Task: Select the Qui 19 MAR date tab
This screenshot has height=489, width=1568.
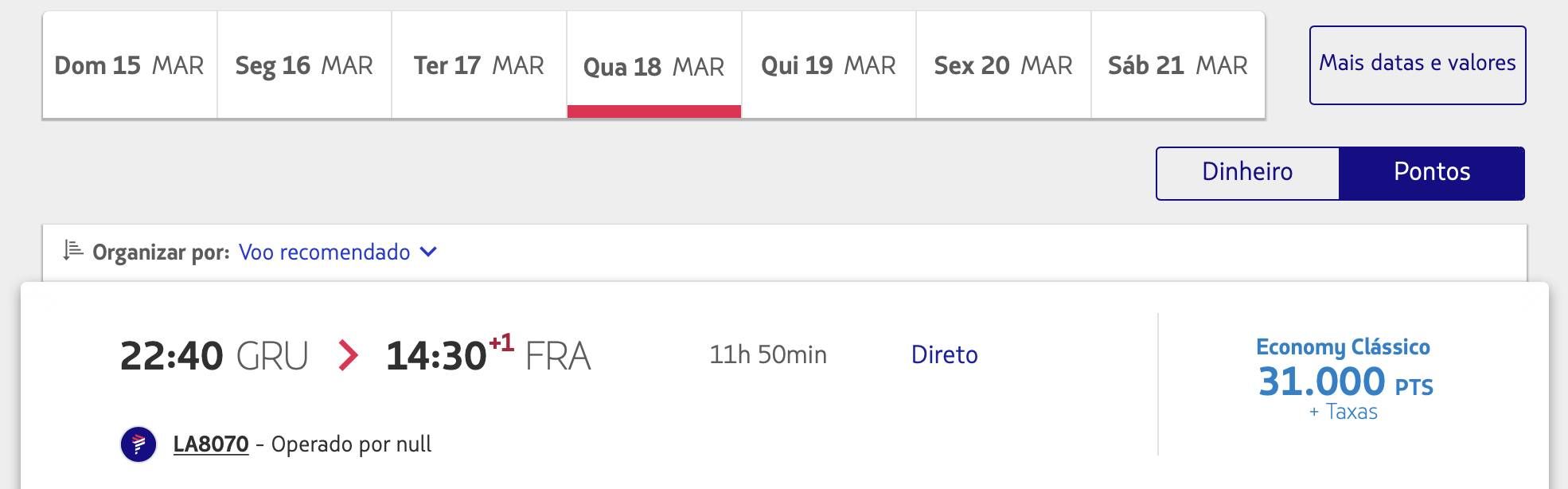Action: (829, 65)
